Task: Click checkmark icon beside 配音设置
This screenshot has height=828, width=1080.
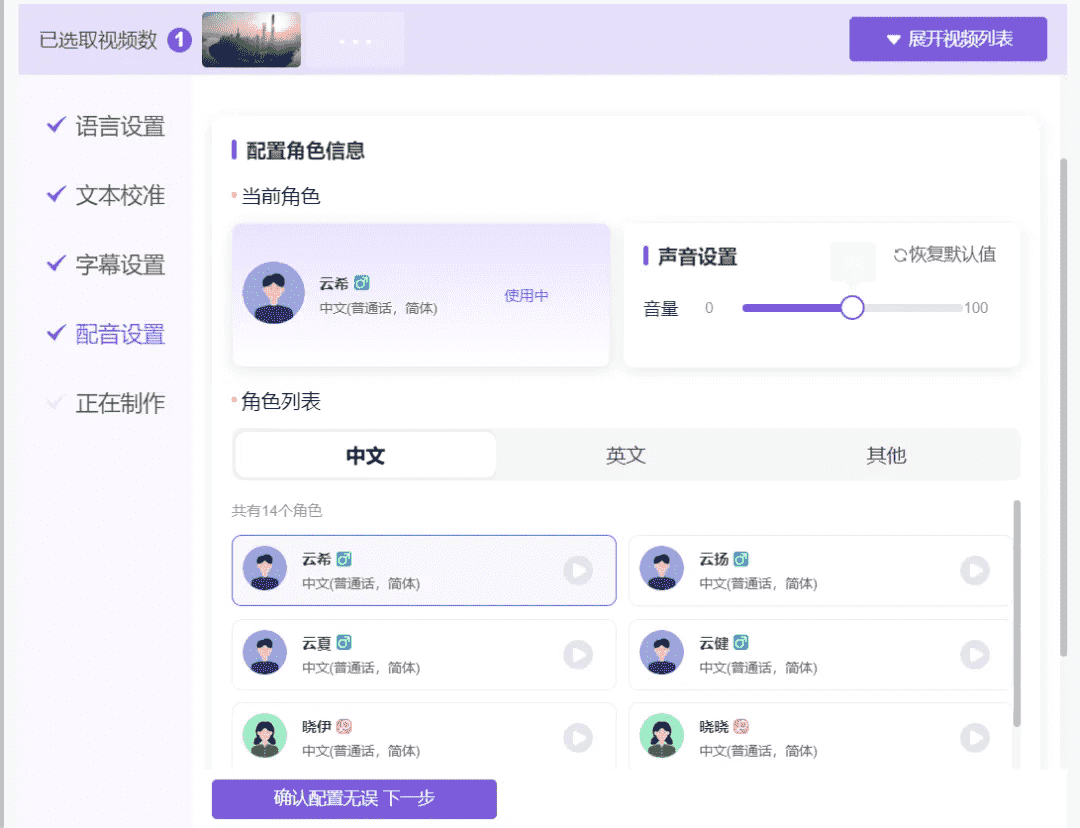Action: pyautogui.click(x=56, y=333)
